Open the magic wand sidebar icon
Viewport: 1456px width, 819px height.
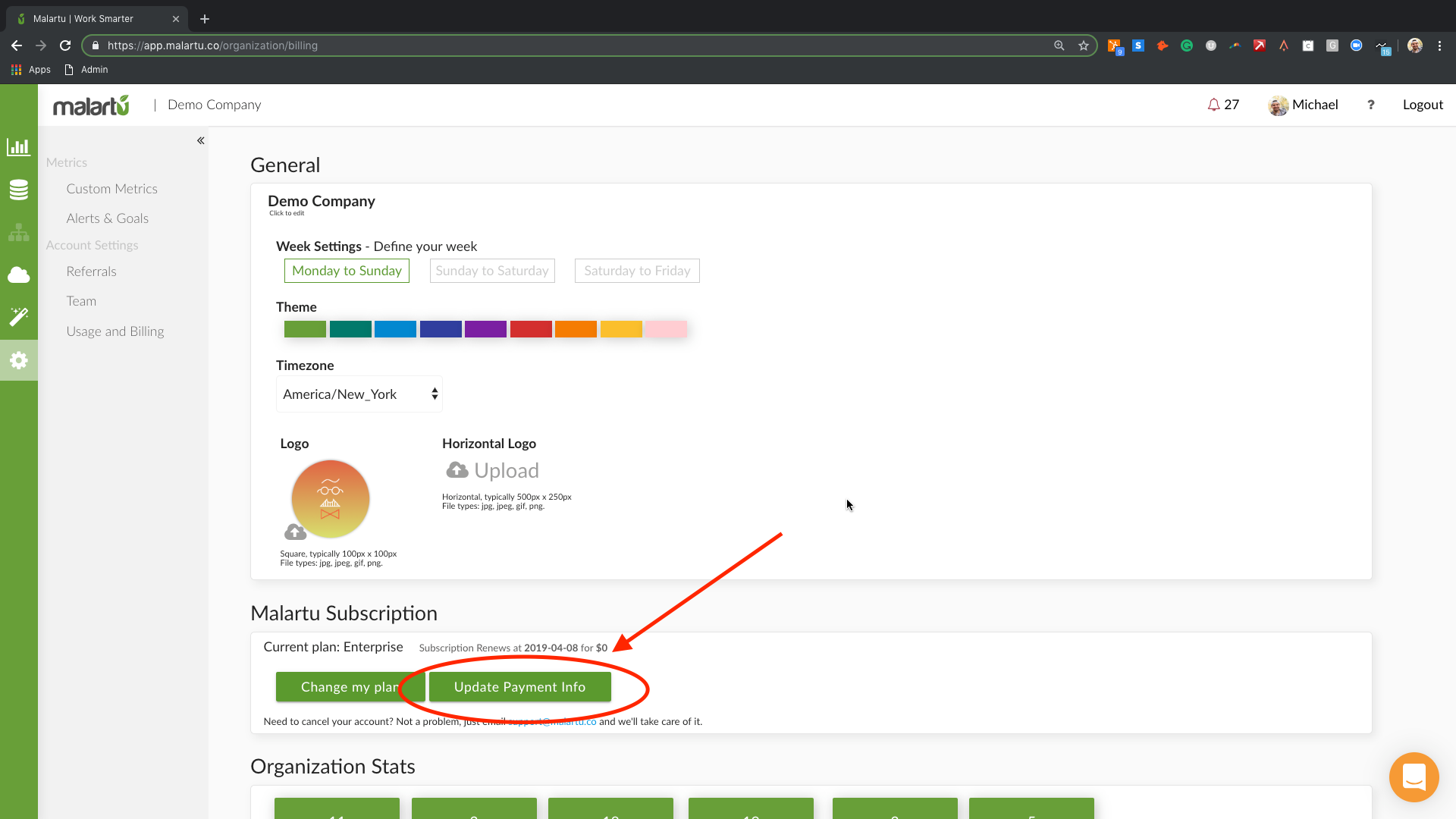point(18,317)
